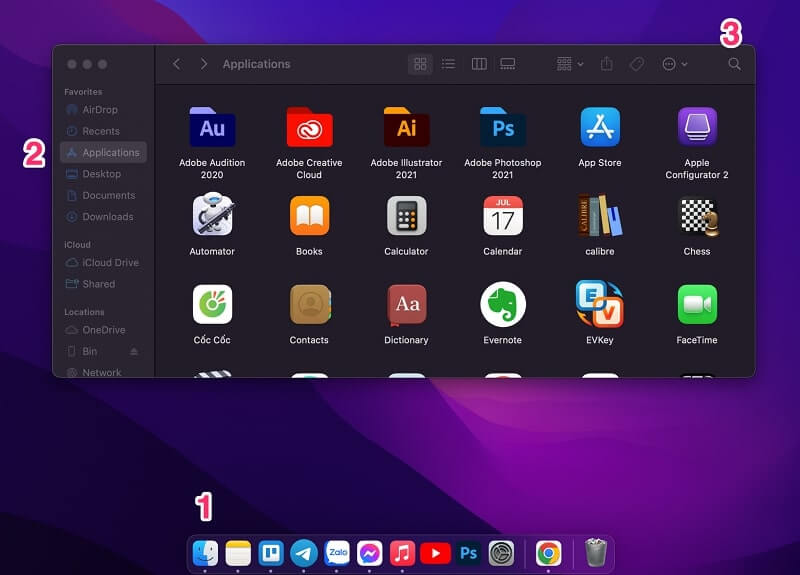Open Finder from the Dock
Image resolution: width=800 pixels, height=575 pixels.
[206, 552]
